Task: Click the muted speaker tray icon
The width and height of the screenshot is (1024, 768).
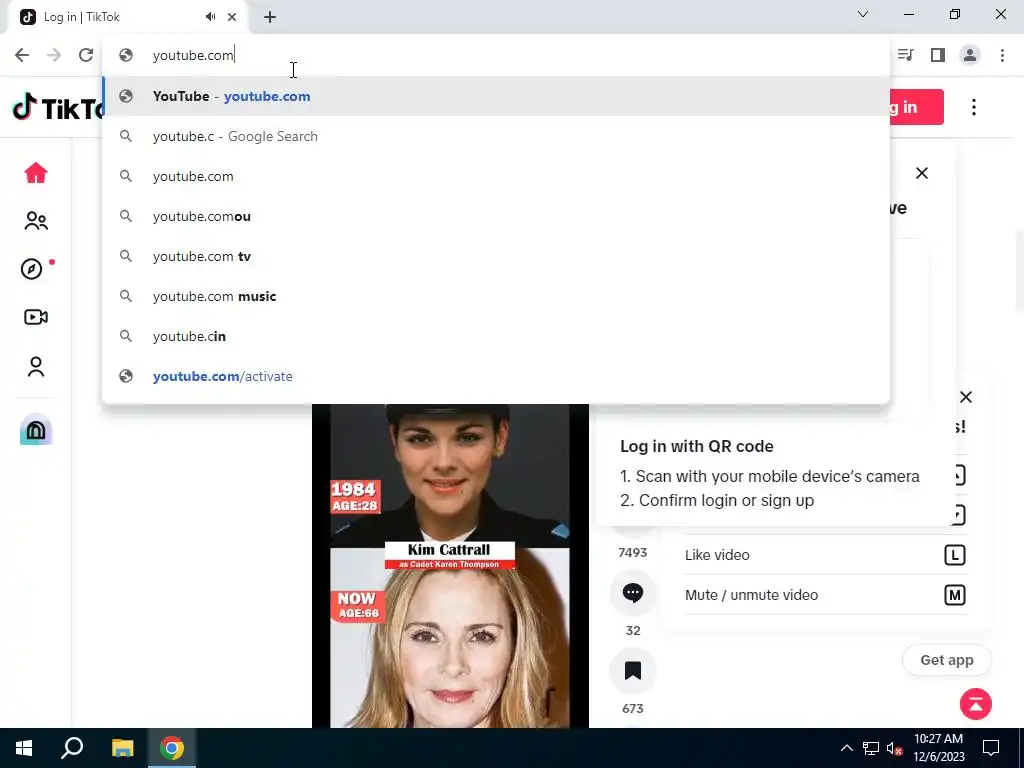Action: 895,748
